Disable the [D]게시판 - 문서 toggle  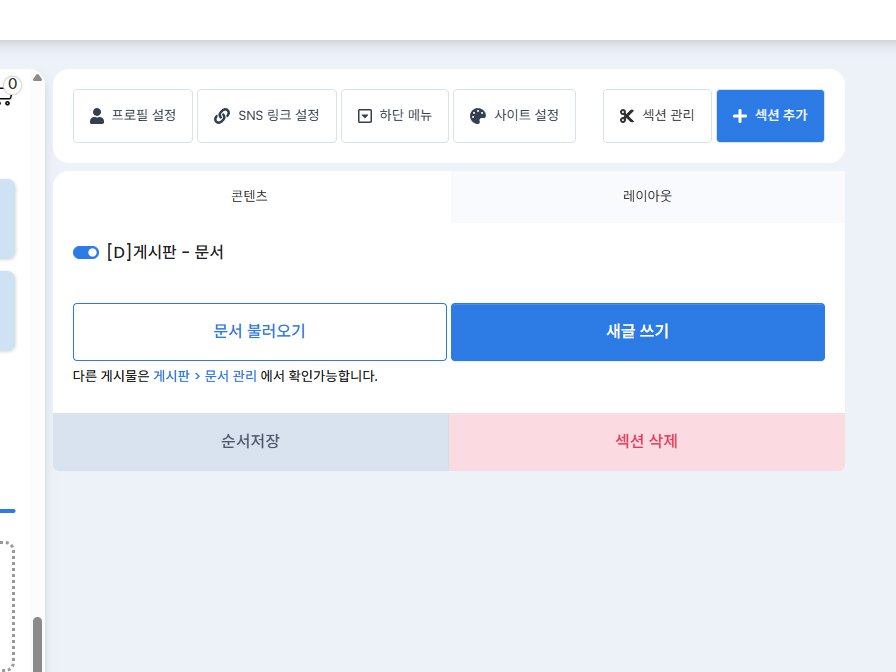point(85,252)
